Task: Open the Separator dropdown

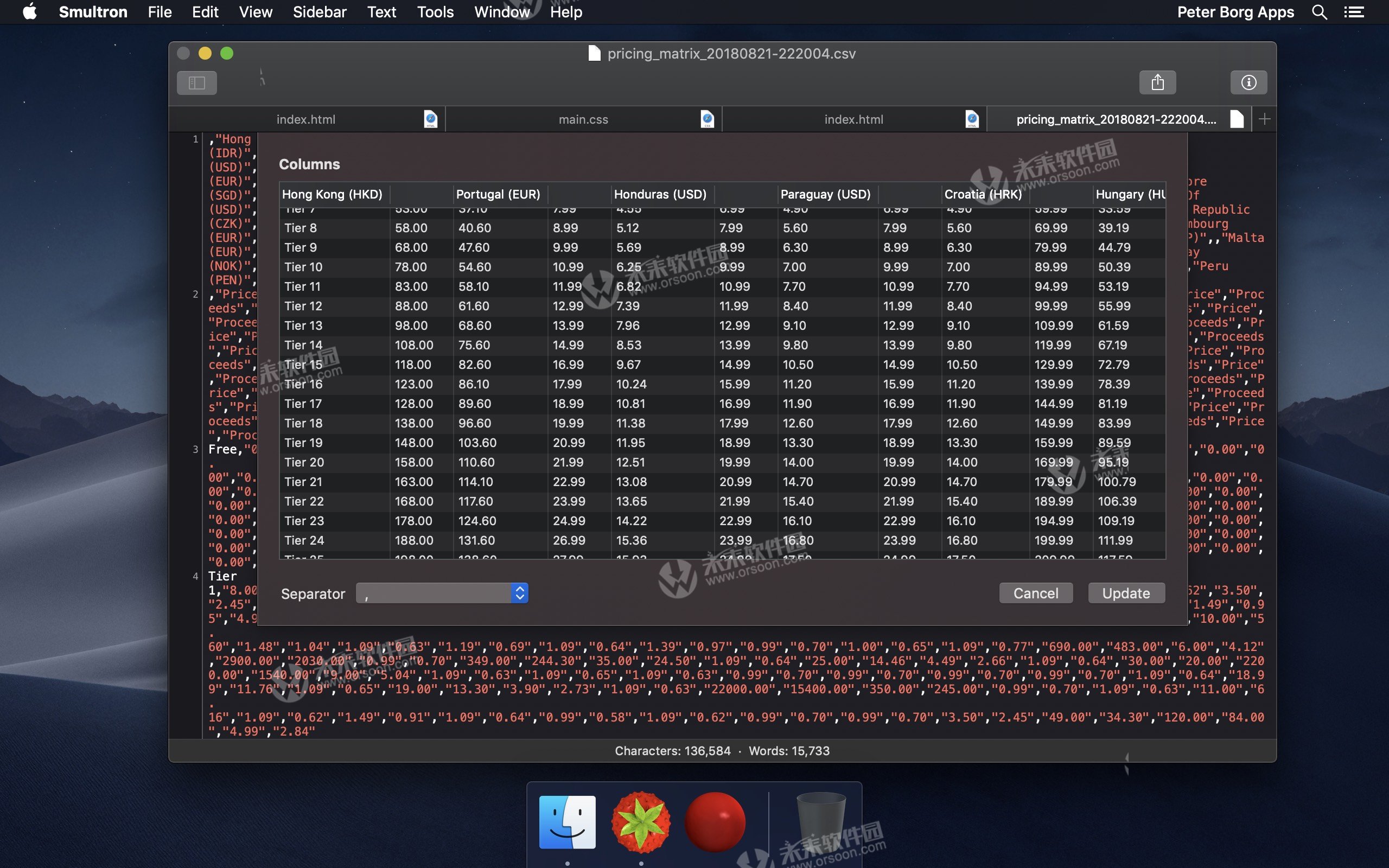Action: (442, 593)
